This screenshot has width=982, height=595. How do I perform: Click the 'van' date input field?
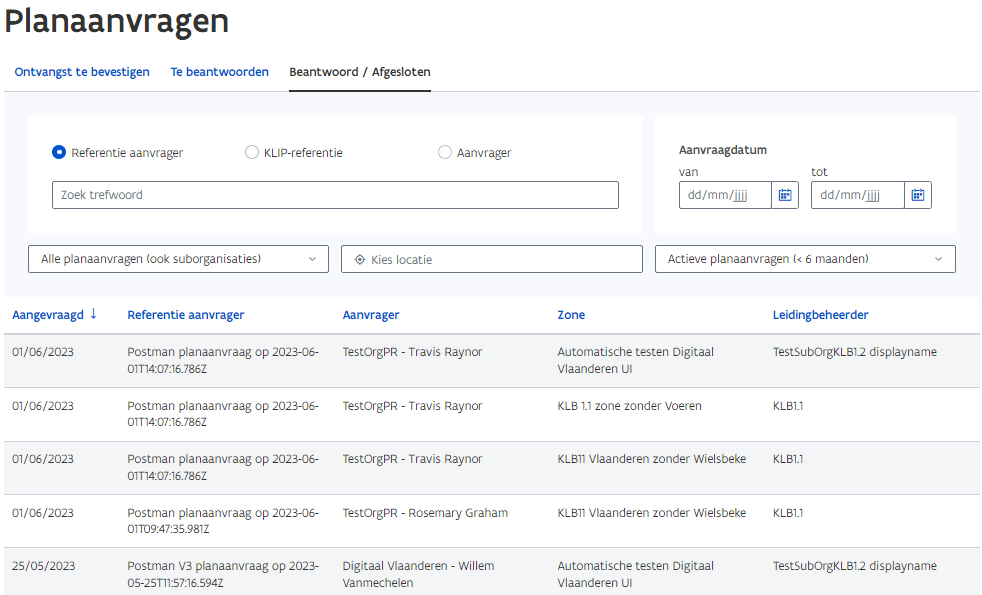pos(725,195)
